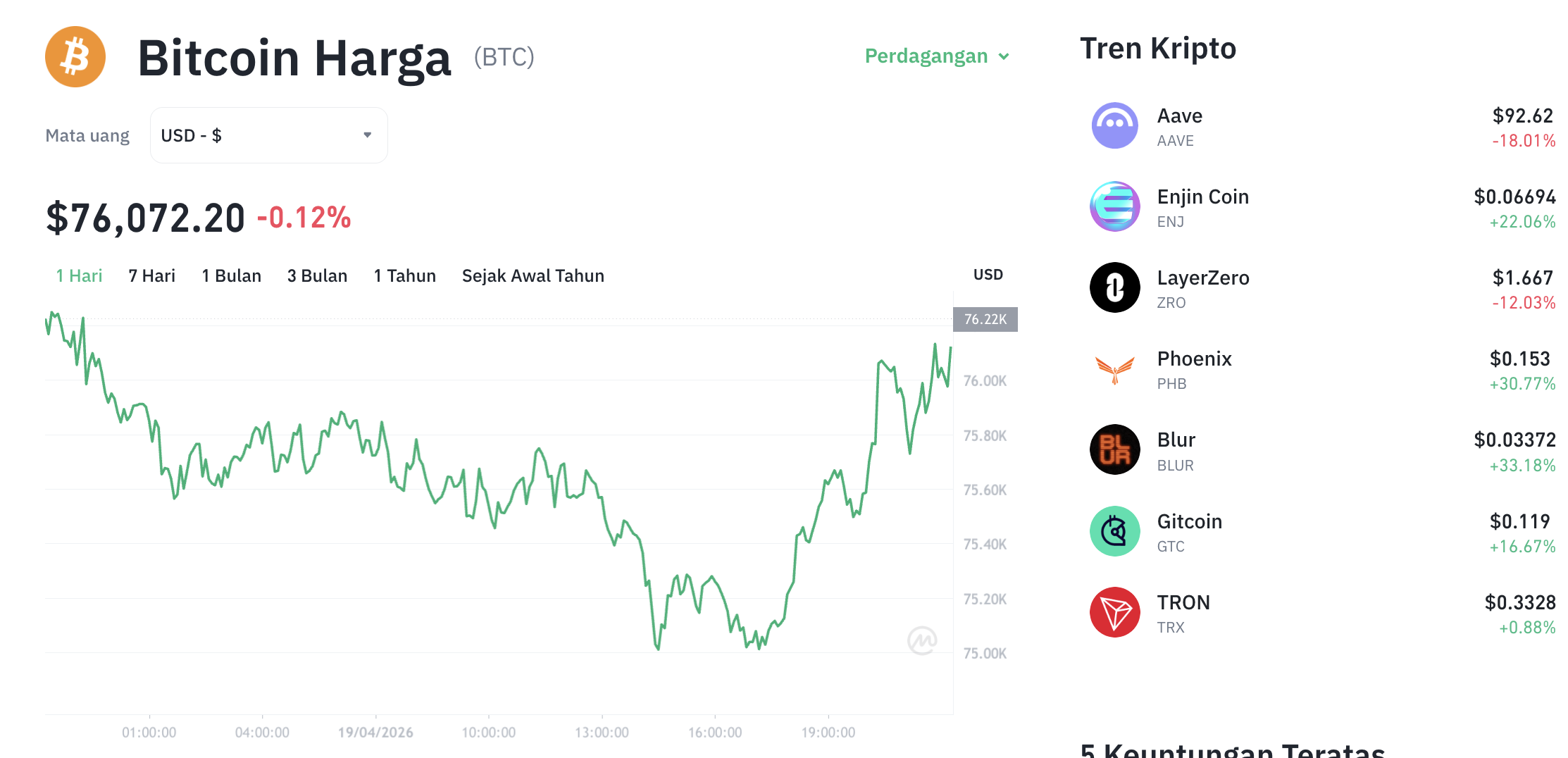Click the Phoenix PHB icon
The image size is (1568, 758).
tap(1114, 368)
